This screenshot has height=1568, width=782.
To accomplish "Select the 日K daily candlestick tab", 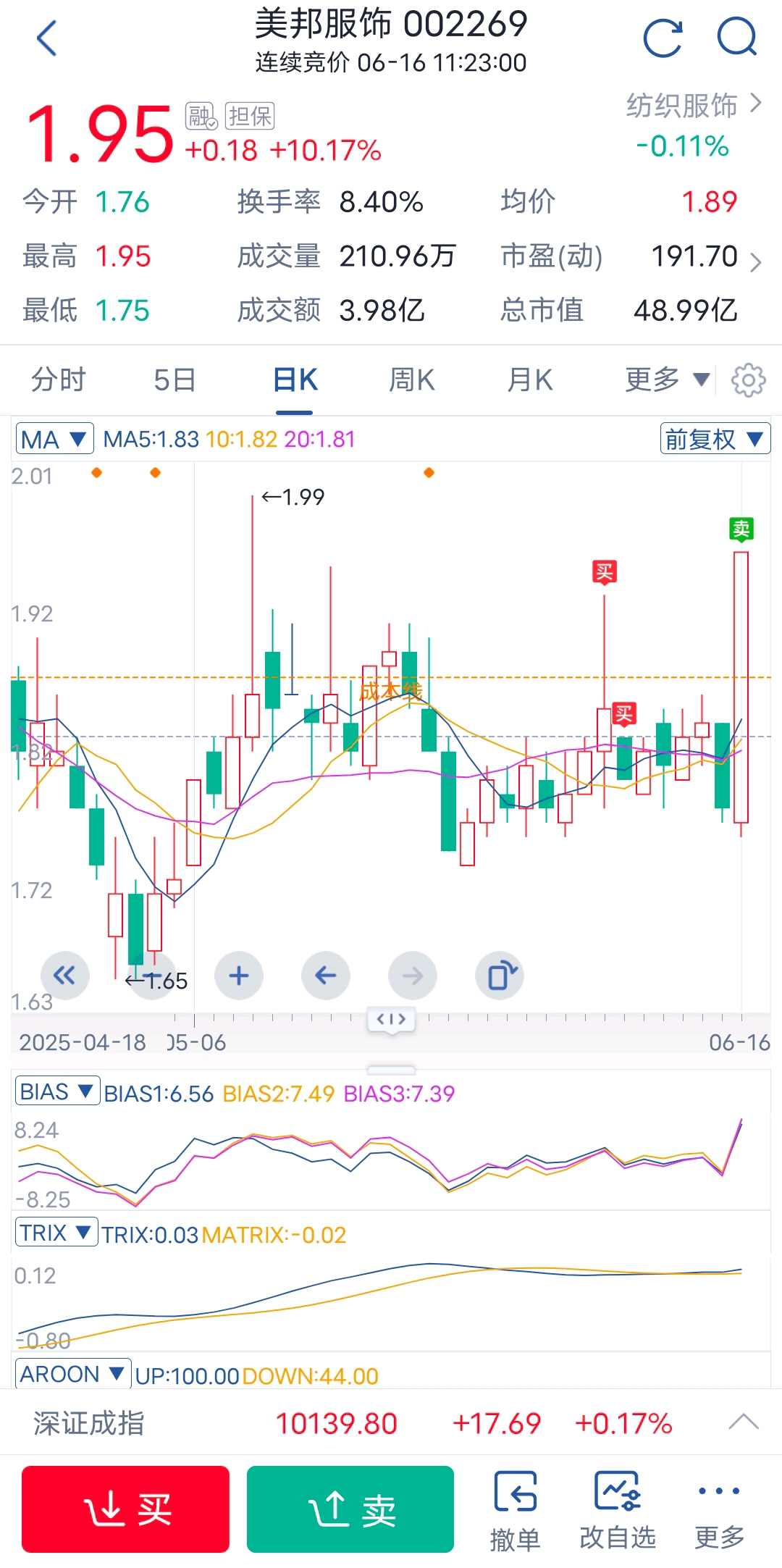I will 295,380.
